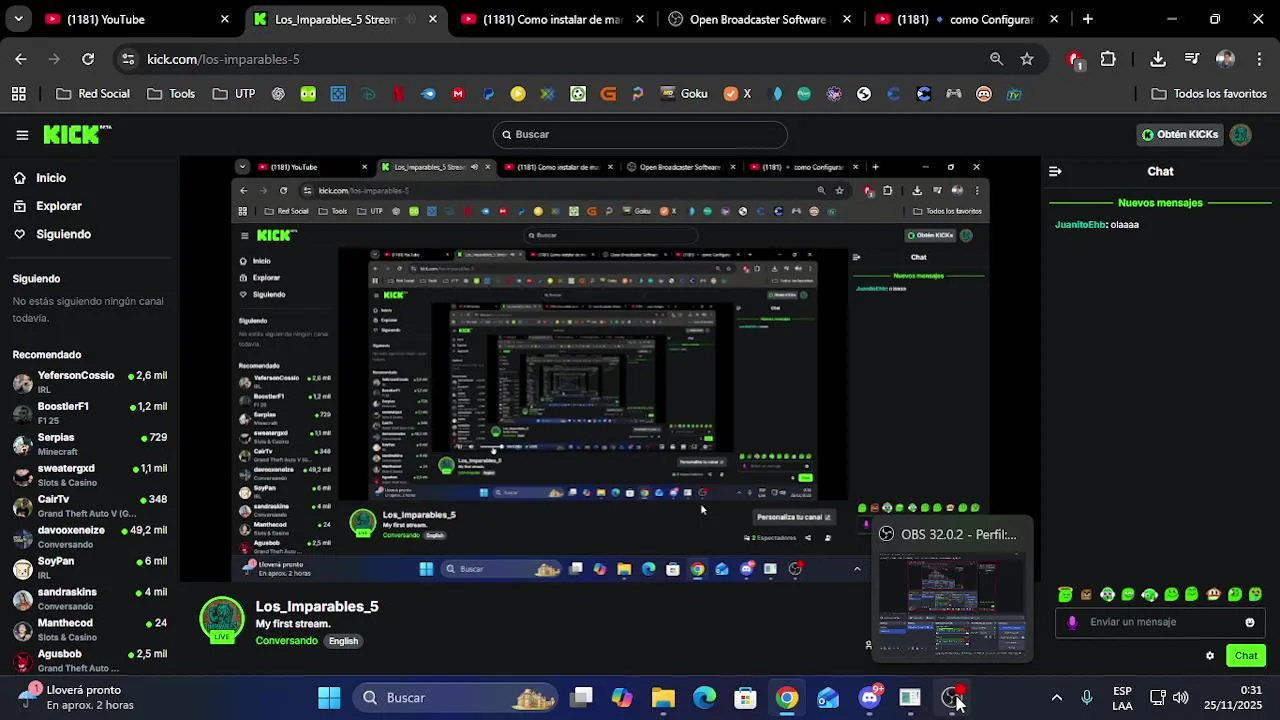Click the Conversando category under the stream title

[286, 641]
